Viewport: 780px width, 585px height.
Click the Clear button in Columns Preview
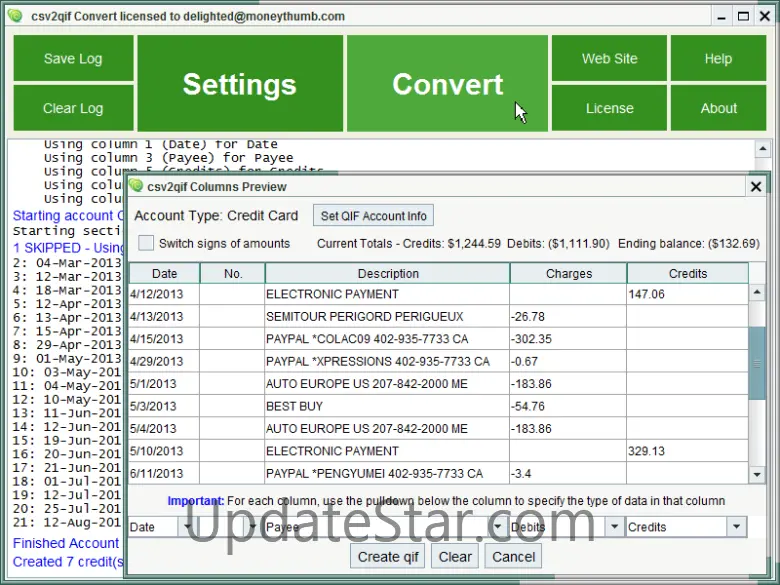point(455,557)
